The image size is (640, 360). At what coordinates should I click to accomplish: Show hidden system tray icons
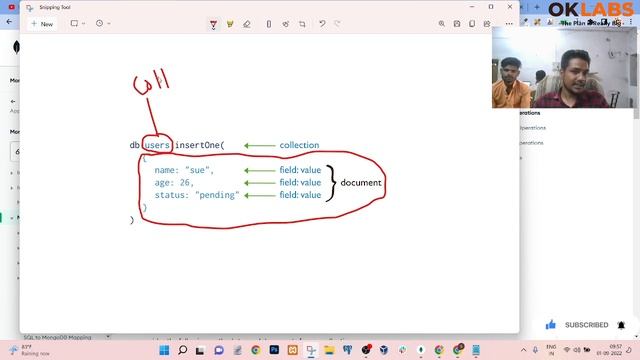point(524,350)
